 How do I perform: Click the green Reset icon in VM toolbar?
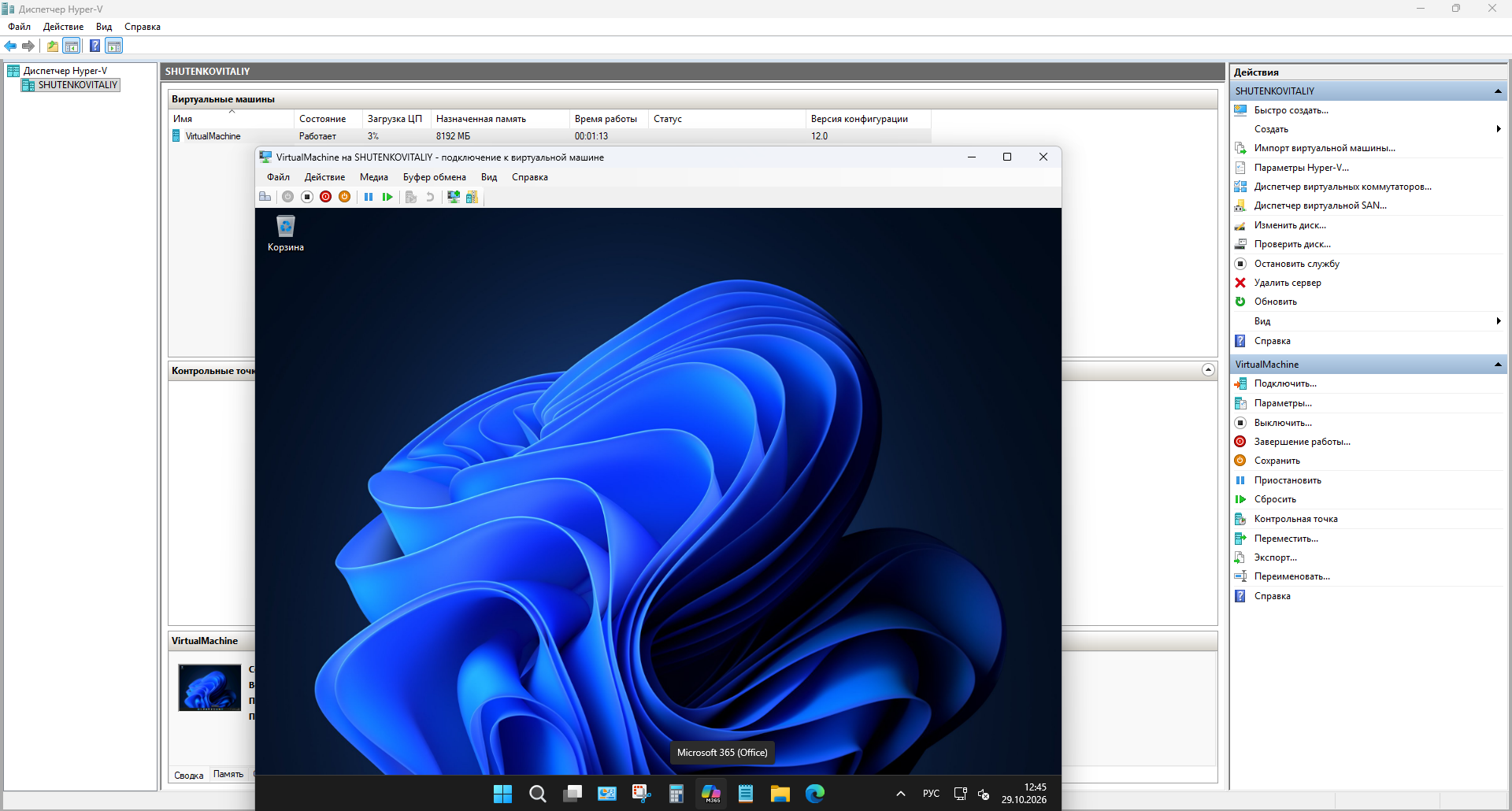[x=387, y=197]
